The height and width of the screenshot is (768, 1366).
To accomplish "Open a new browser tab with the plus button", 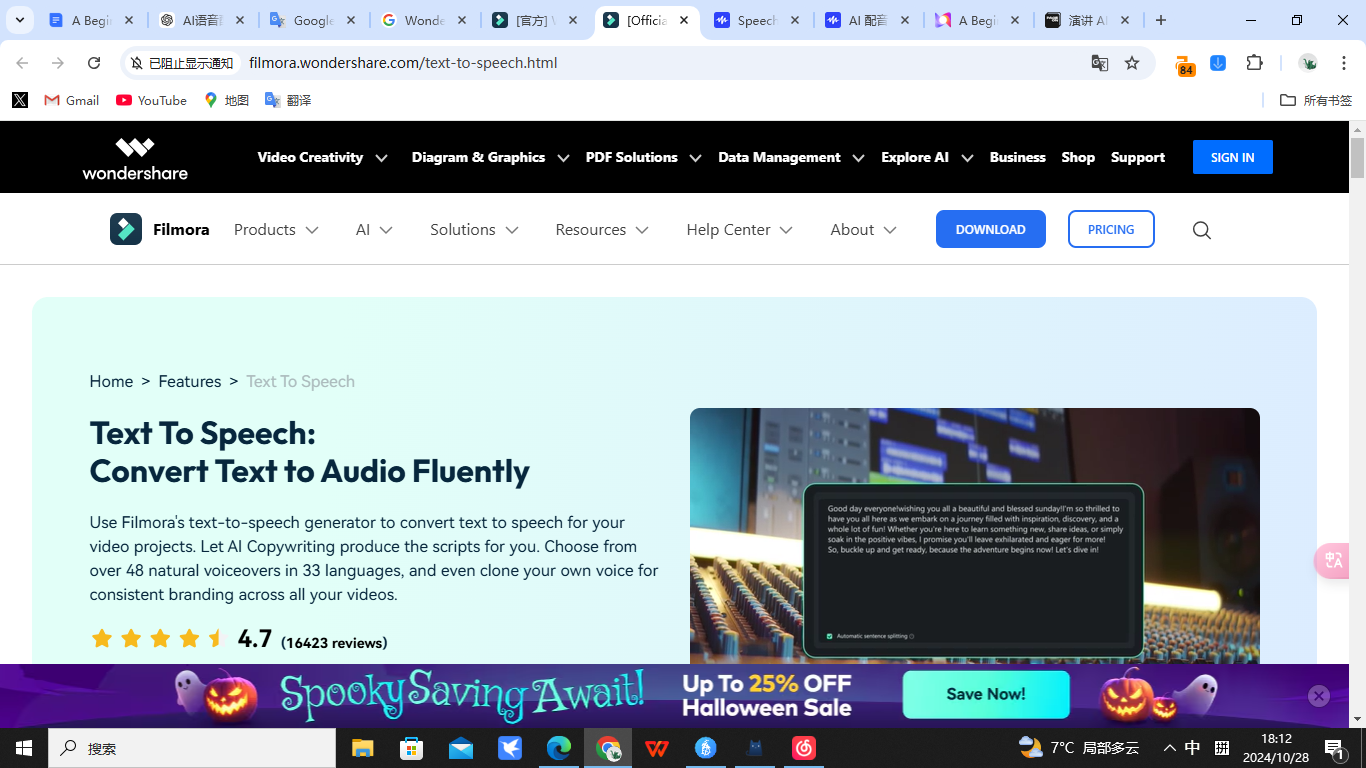I will point(1160,20).
